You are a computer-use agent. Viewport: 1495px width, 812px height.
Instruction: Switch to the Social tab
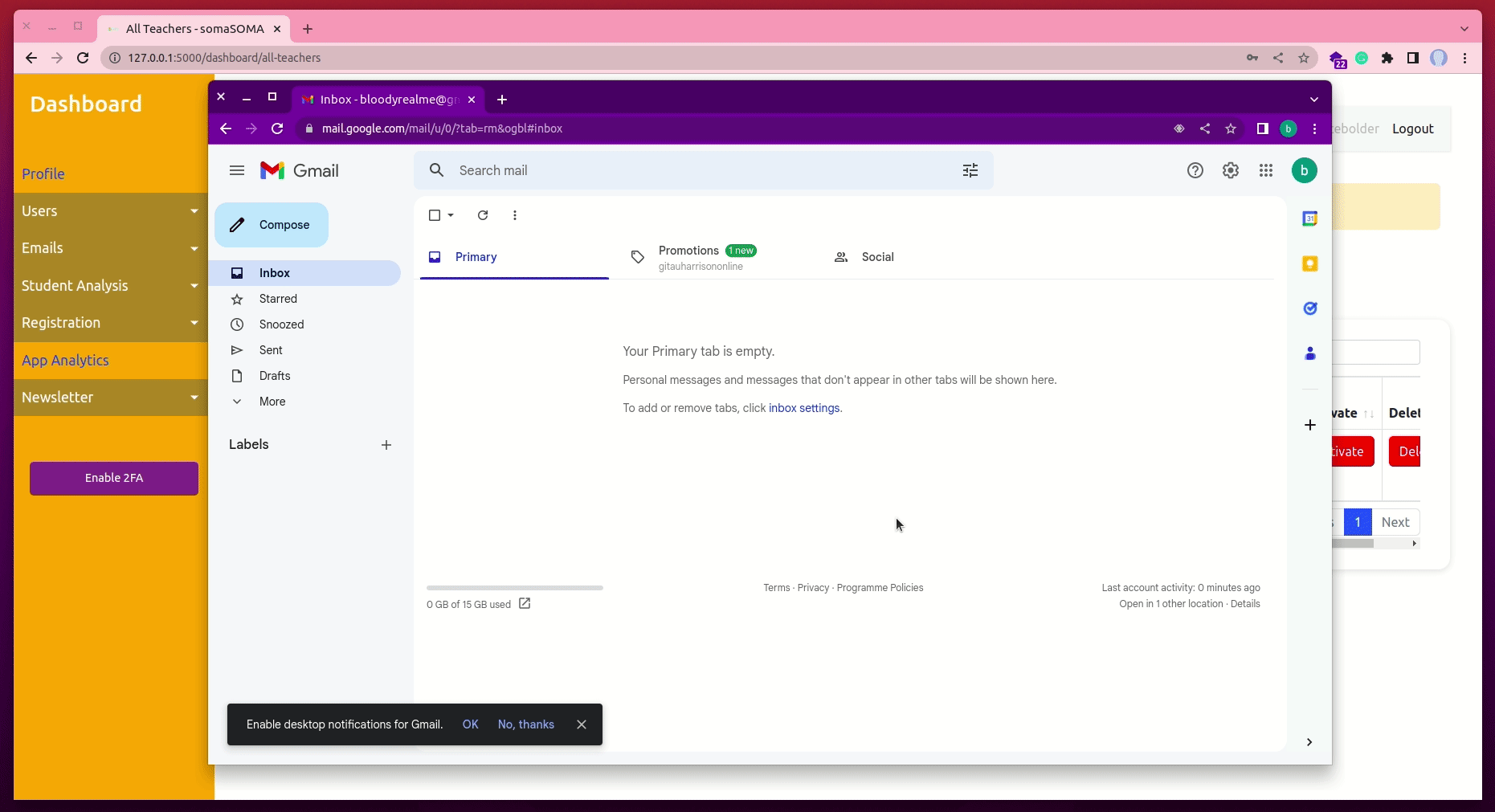pyautogui.click(x=876, y=257)
